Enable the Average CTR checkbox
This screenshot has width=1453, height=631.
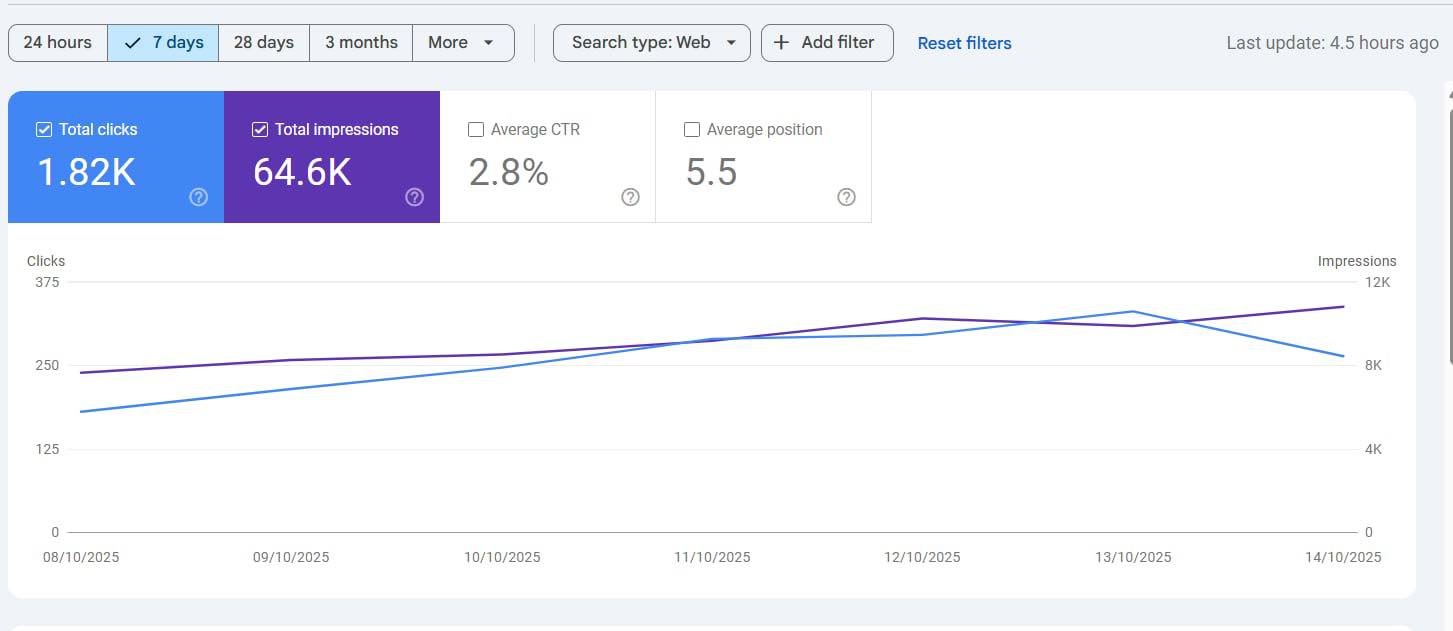[x=476, y=129]
